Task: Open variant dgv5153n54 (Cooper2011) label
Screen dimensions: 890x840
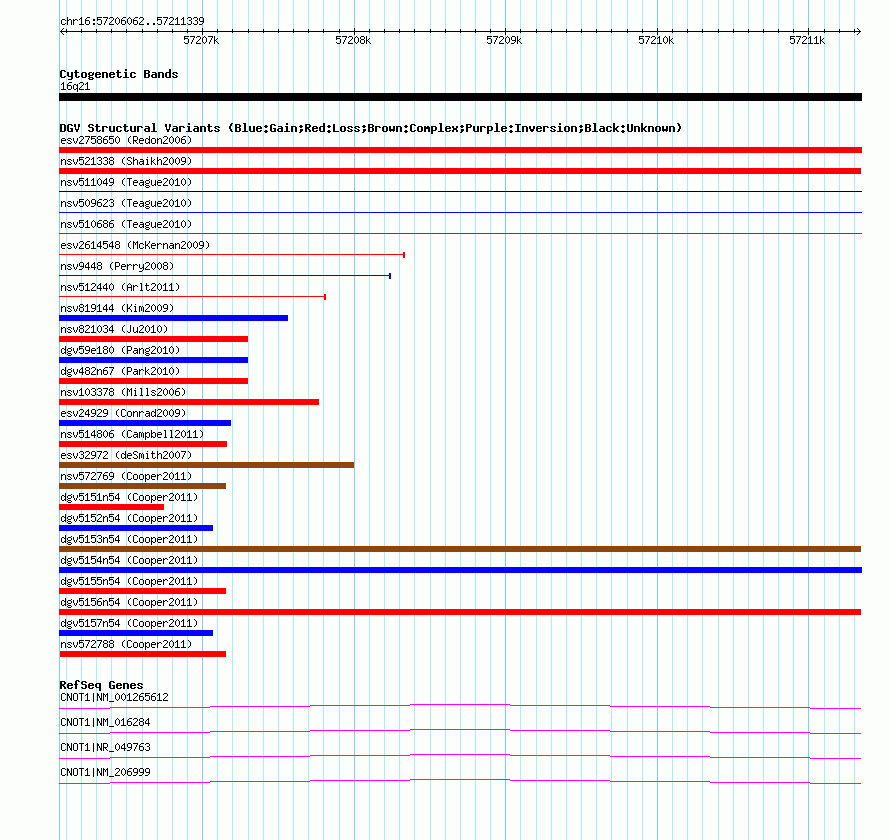Action: coord(129,539)
